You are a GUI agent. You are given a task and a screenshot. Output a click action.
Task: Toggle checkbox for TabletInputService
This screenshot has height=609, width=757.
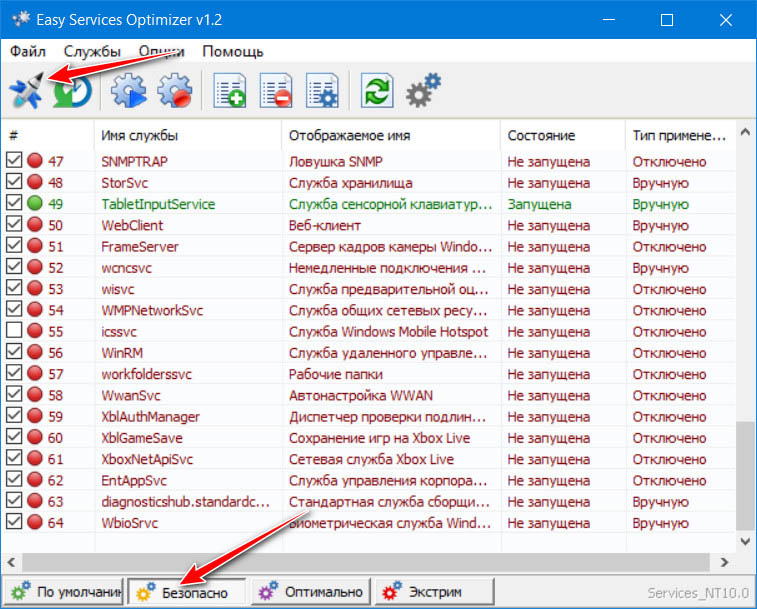14,202
